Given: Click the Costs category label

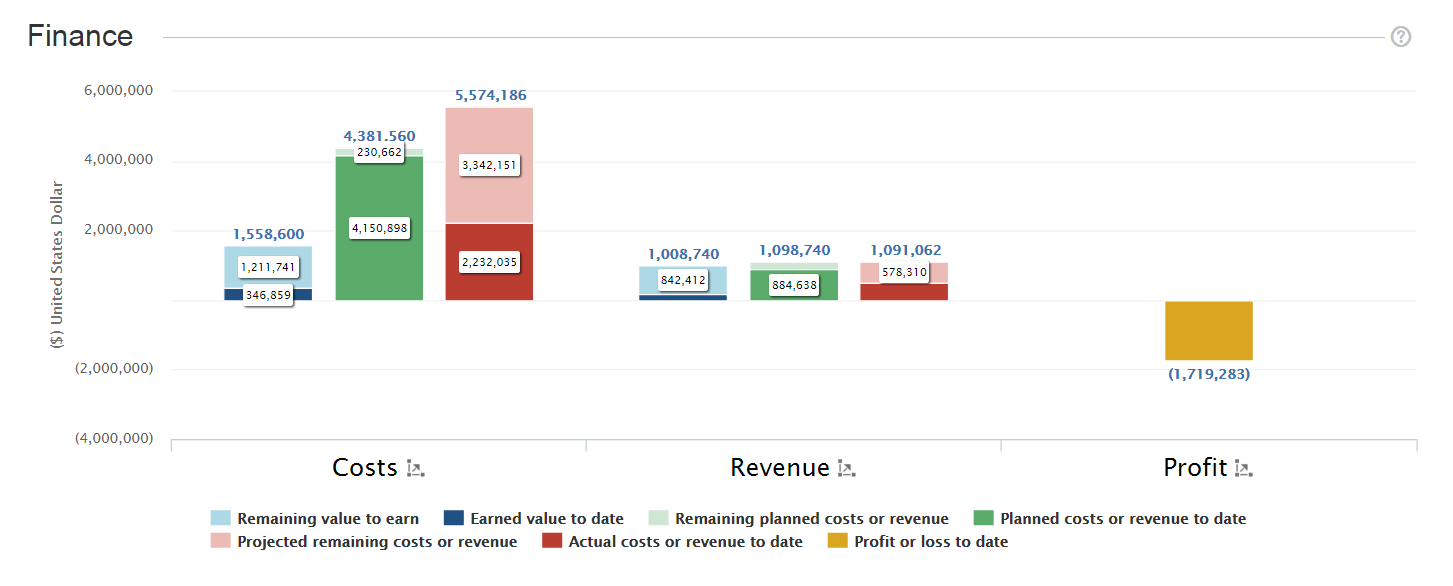Looking at the screenshot, I should 365,468.
